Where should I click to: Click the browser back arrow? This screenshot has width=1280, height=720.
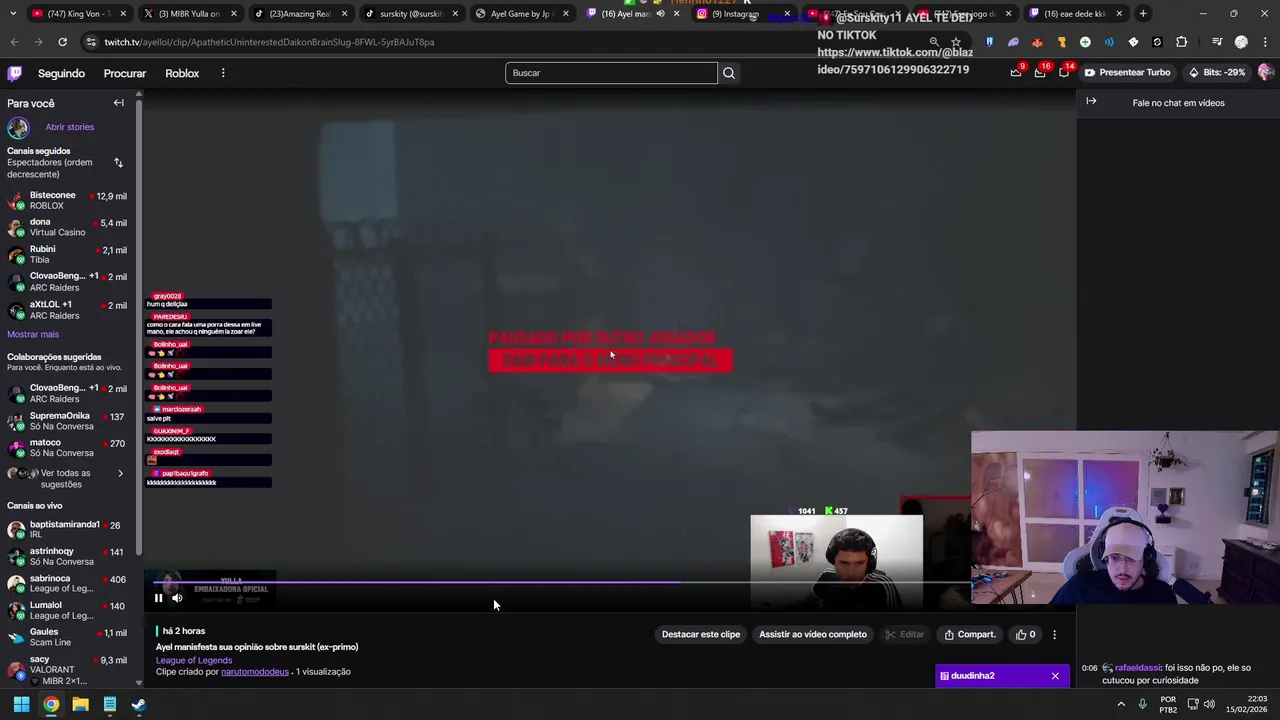tap(14, 42)
